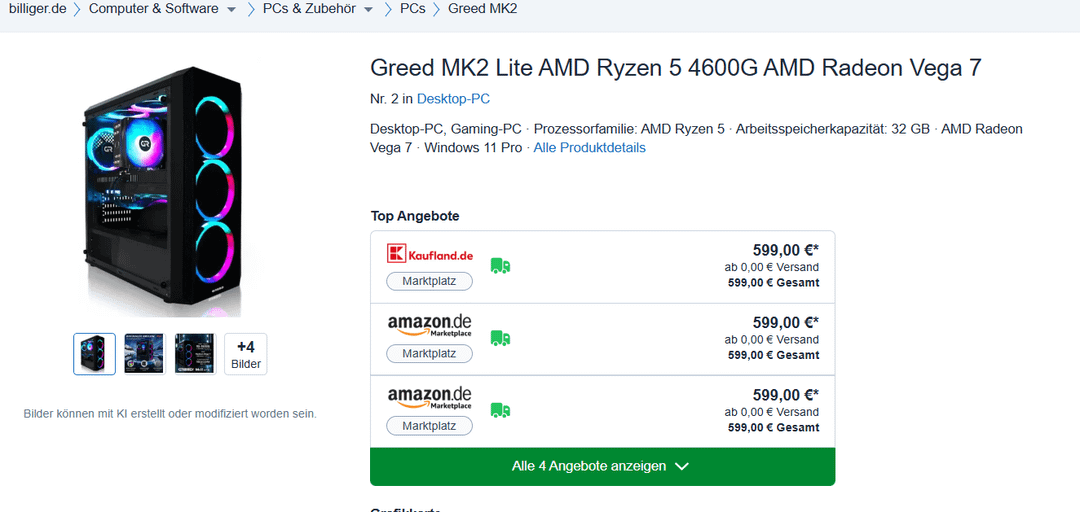This screenshot has height=512, width=1080.
Task: Click the green delivery truck icon for Kaufland offer
Action: coord(500,266)
